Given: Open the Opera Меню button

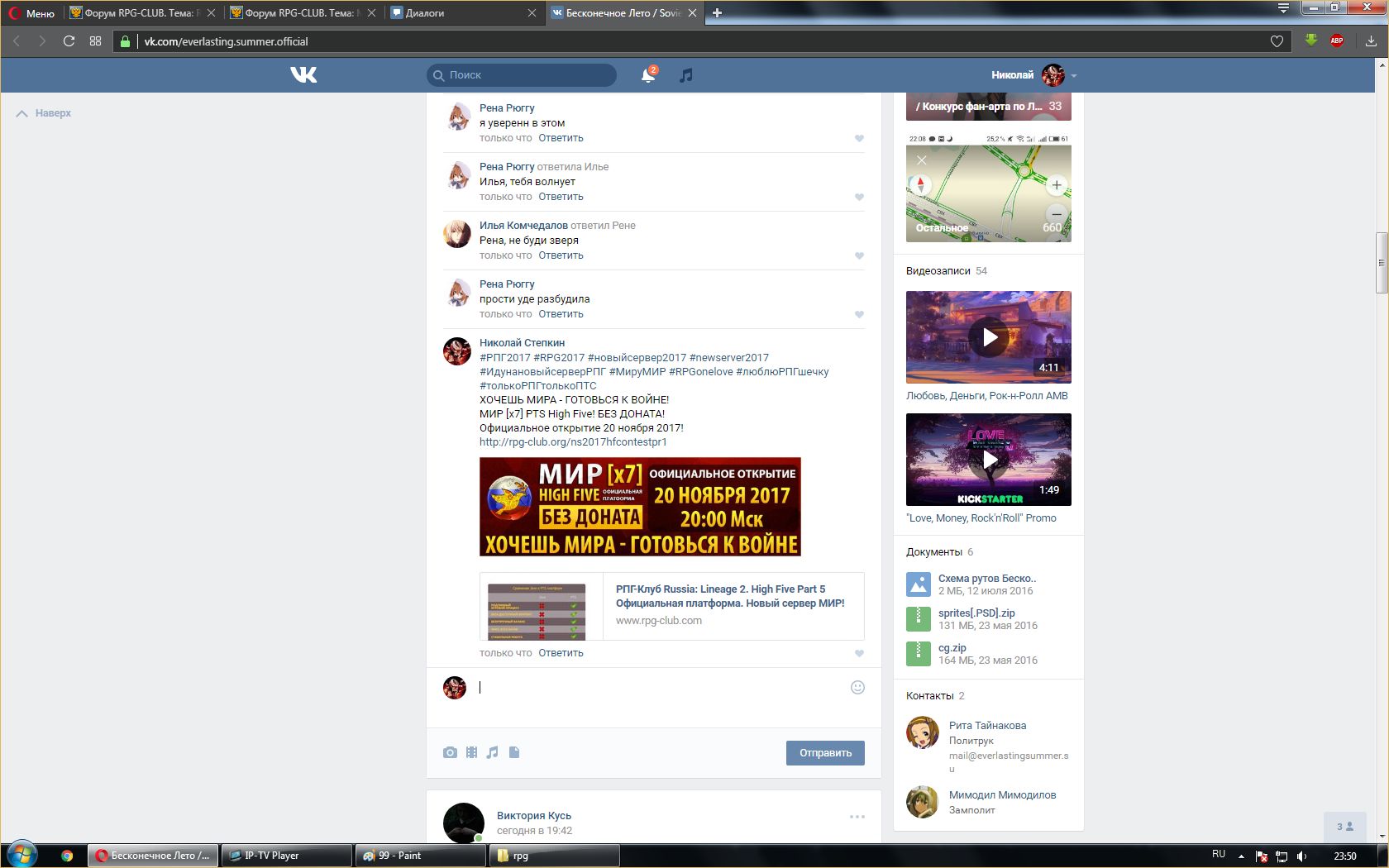Looking at the screenshot, I should tap(31, 12).
